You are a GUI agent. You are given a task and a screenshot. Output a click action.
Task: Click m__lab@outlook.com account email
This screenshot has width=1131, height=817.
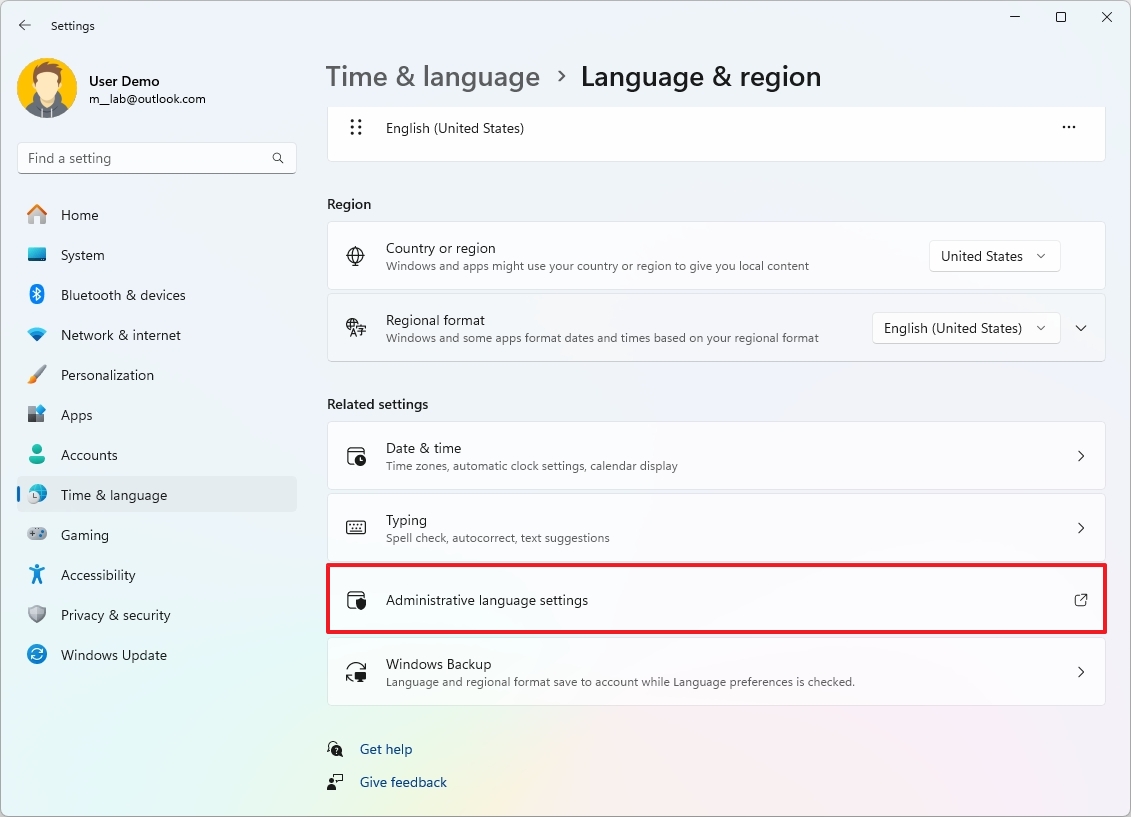pos(147,99)
